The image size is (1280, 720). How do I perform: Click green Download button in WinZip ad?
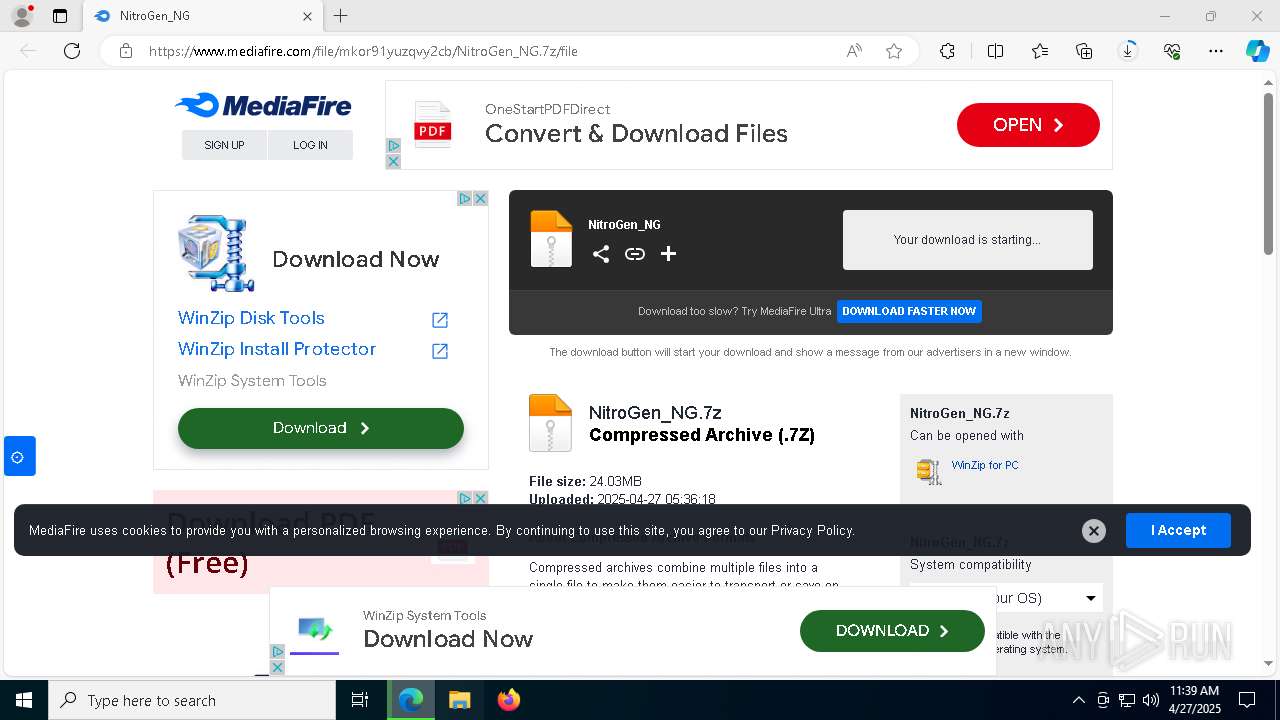[321, 428]
